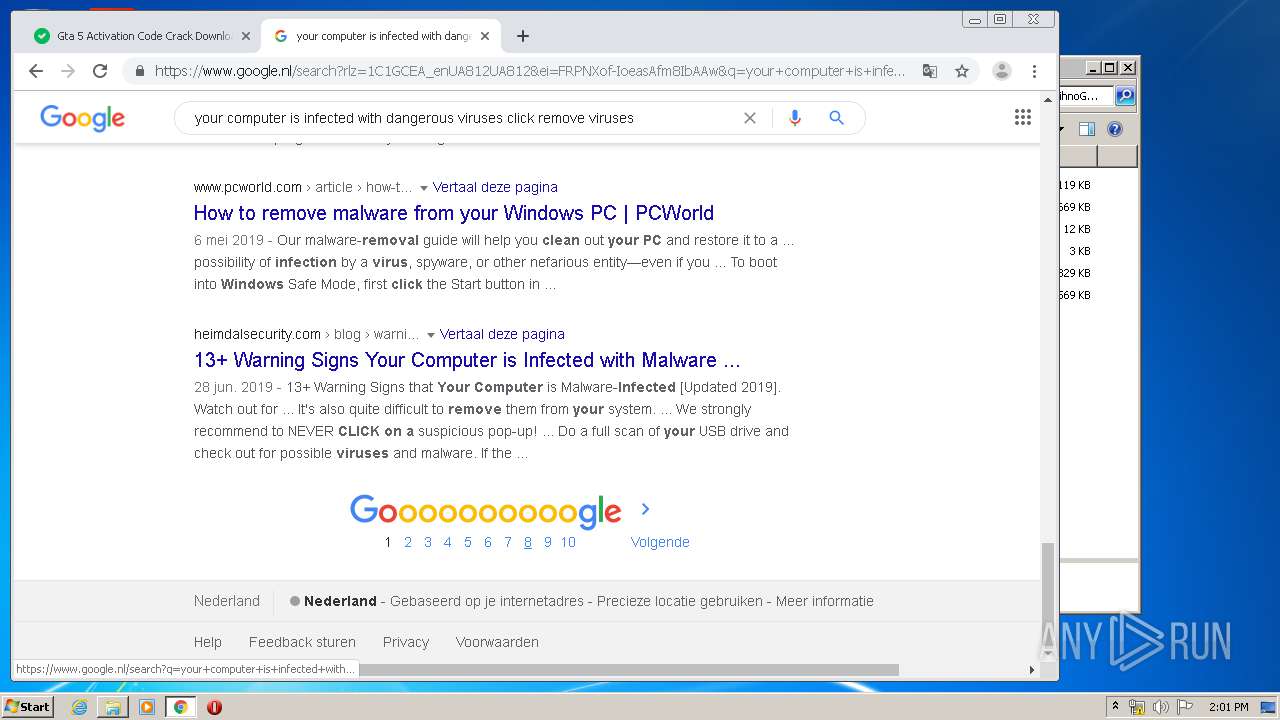
Task: Go to results page 6
Action: pyautogui.click(x=488, y=542)
